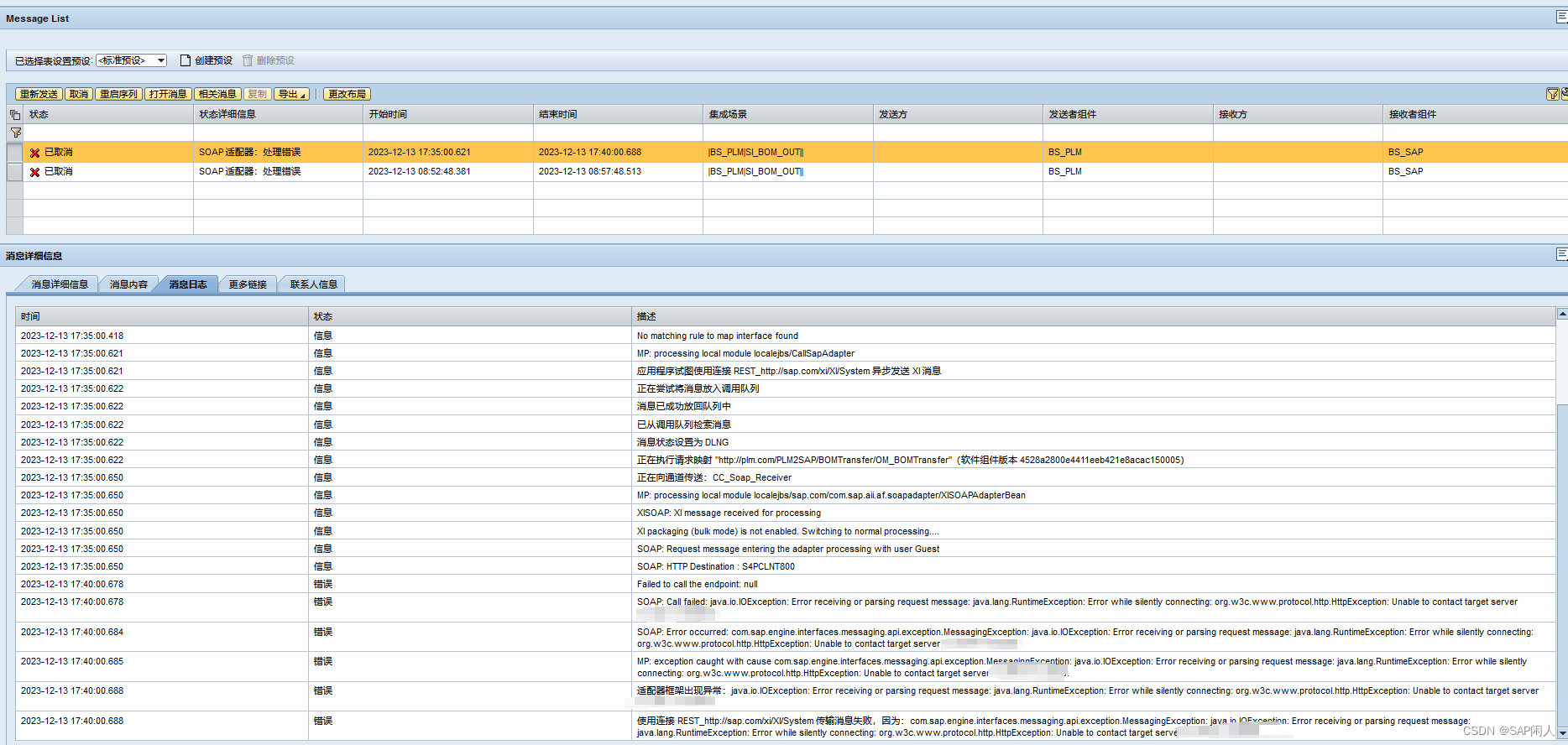The image size is (1568, 745).
Task: Sort by 集成场景 column header
Action: pyautogui.click(x=788, y=114)
